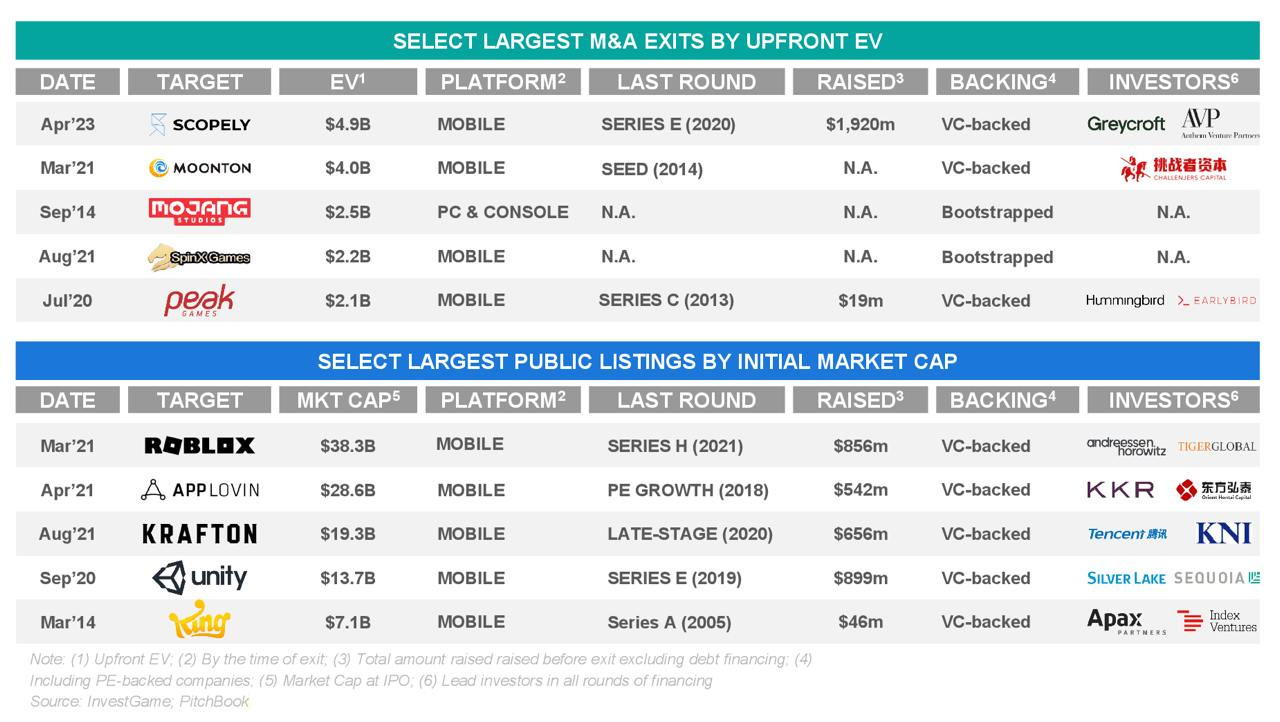Click the EV column header
1280x722 pixels.
pyautogui.click(x=347, y=82)
